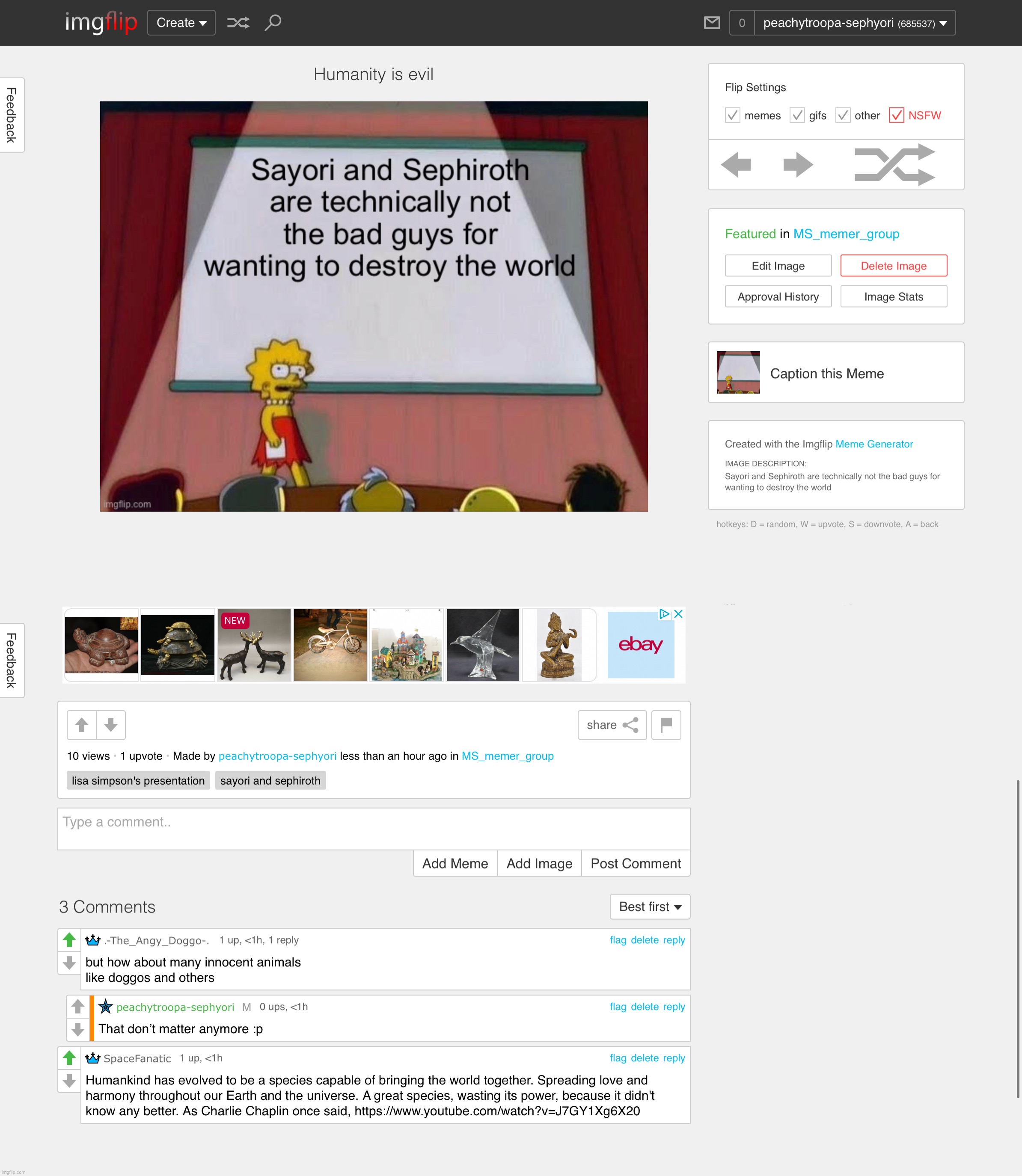This screenshot has height=1176, width=1022.
Task: Flag this image with the flag icon
Action: (x=666, y=725)
